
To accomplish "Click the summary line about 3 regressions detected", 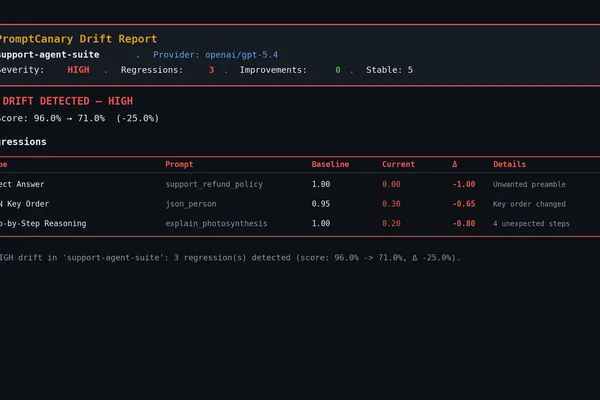I will pos(230,258).
